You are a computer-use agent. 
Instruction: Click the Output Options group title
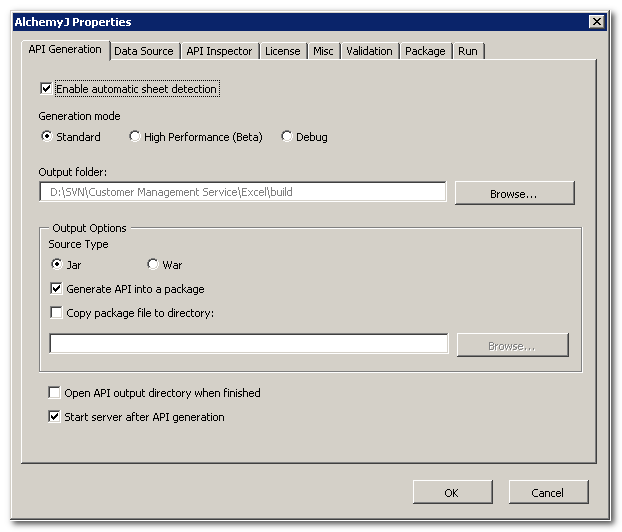89,228
